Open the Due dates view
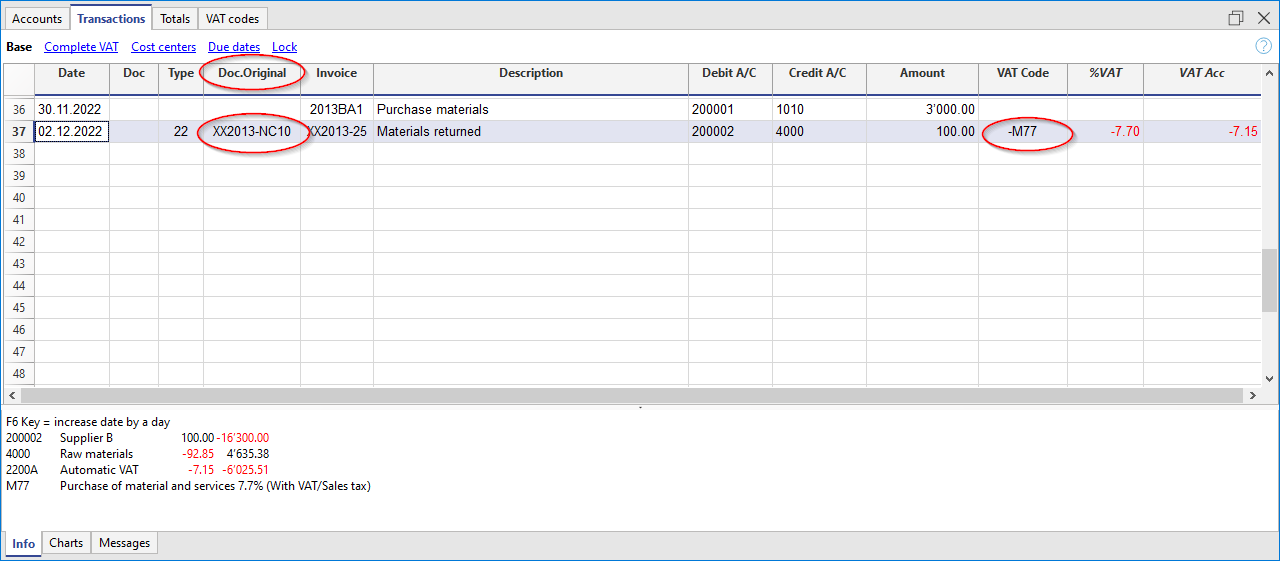 (234, 47)
